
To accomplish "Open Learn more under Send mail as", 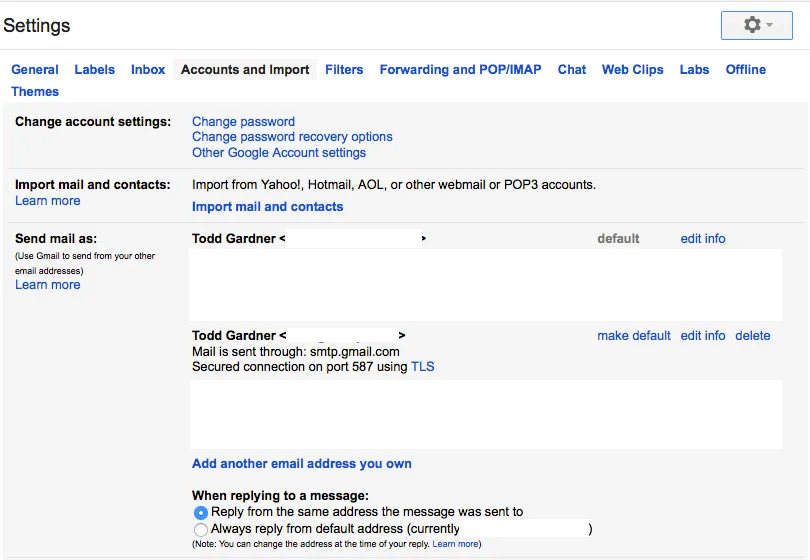I will (x=48, y=285).
